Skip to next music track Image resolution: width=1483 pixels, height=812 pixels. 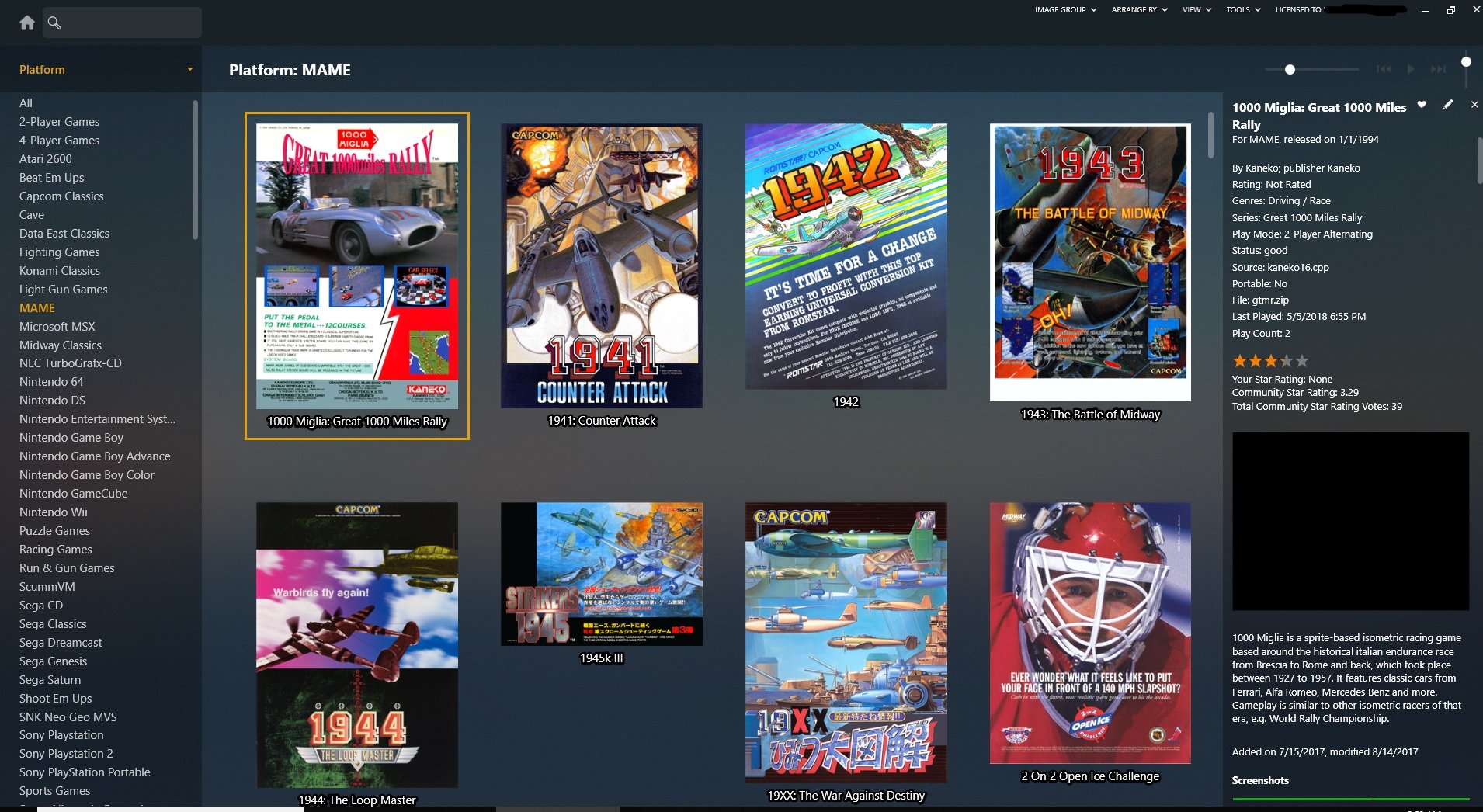(1438, 69)
